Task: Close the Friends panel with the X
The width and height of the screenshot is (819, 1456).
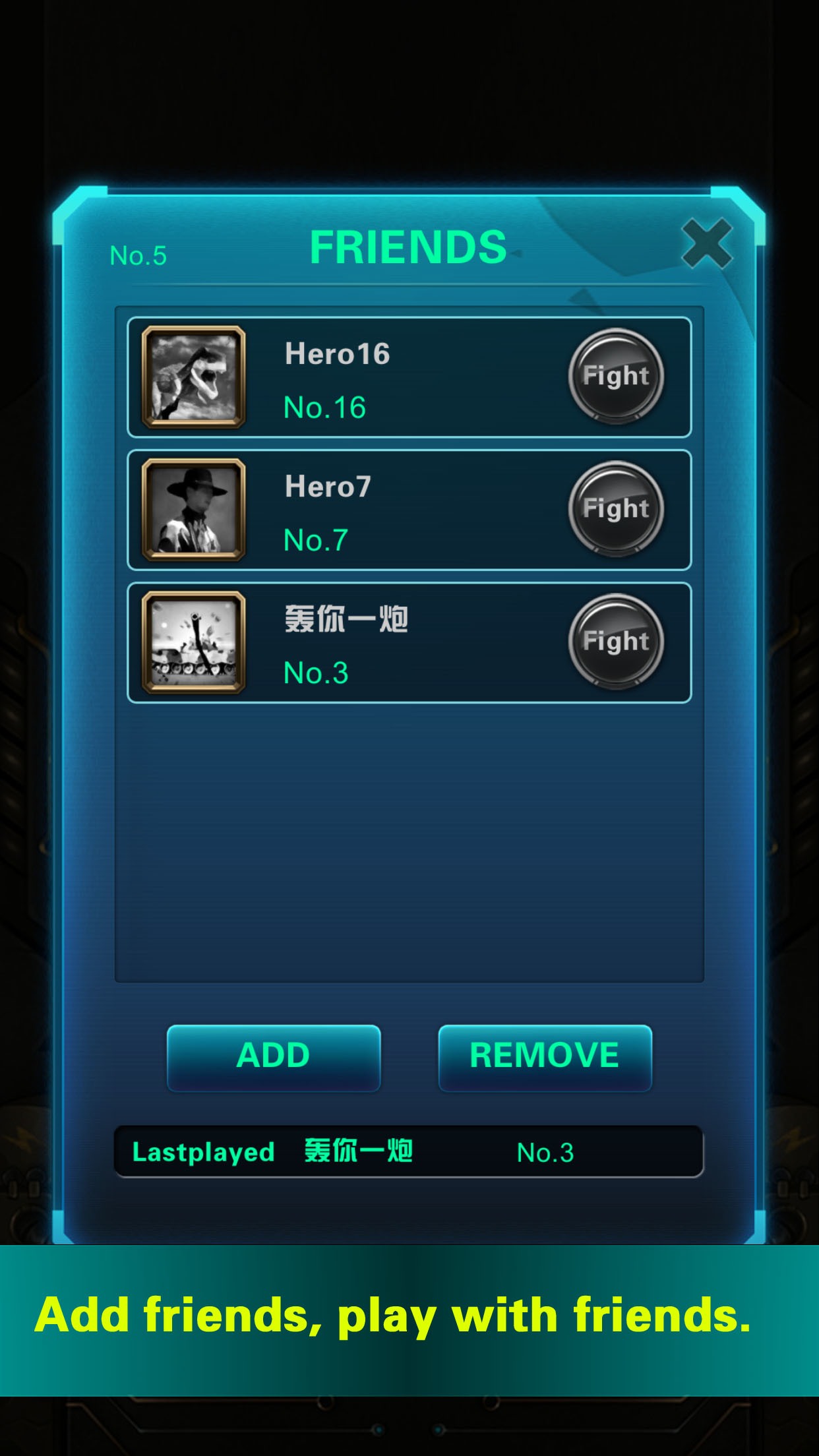Action: 707,243
